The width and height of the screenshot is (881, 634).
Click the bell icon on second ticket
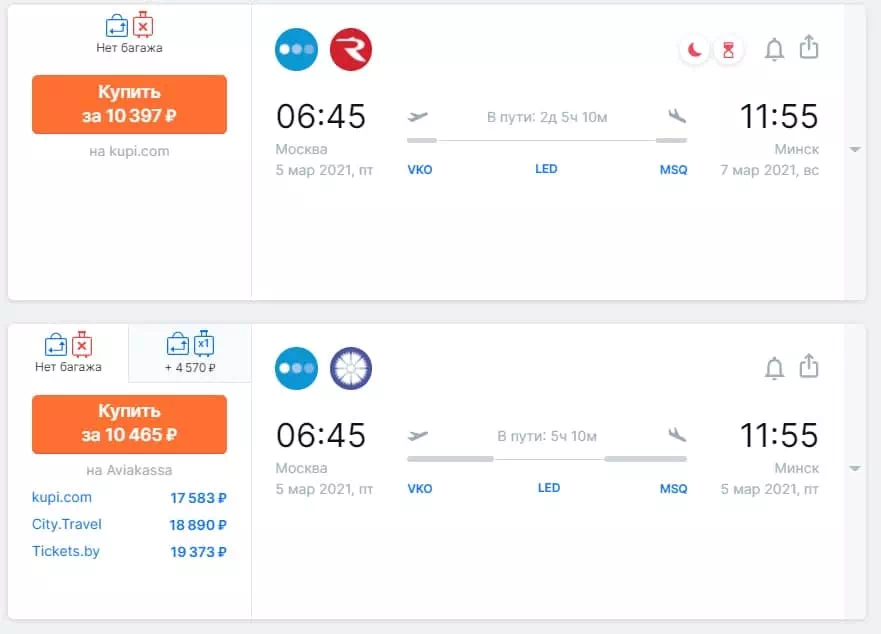(774, 368)
